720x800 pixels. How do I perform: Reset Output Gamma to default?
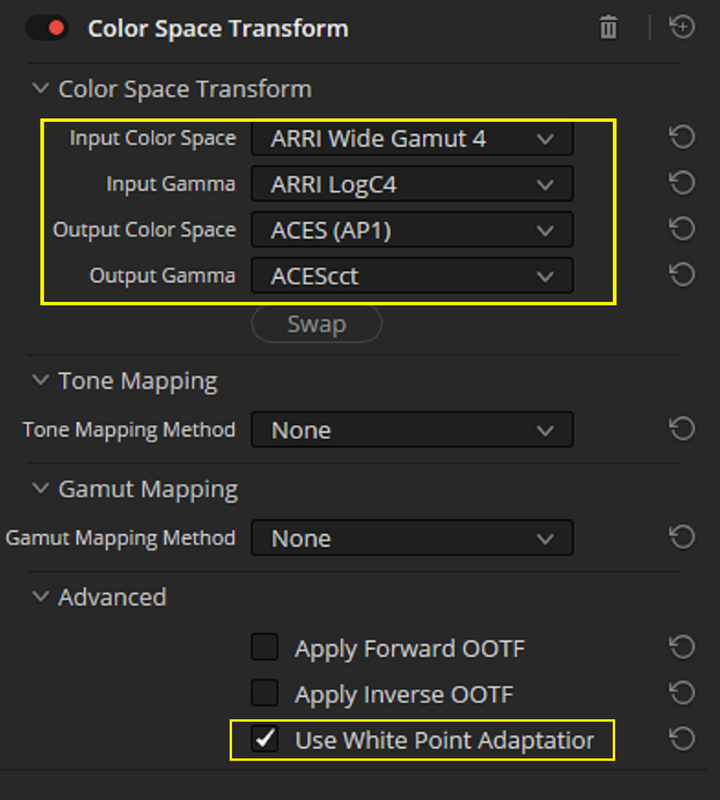point(682,275)
